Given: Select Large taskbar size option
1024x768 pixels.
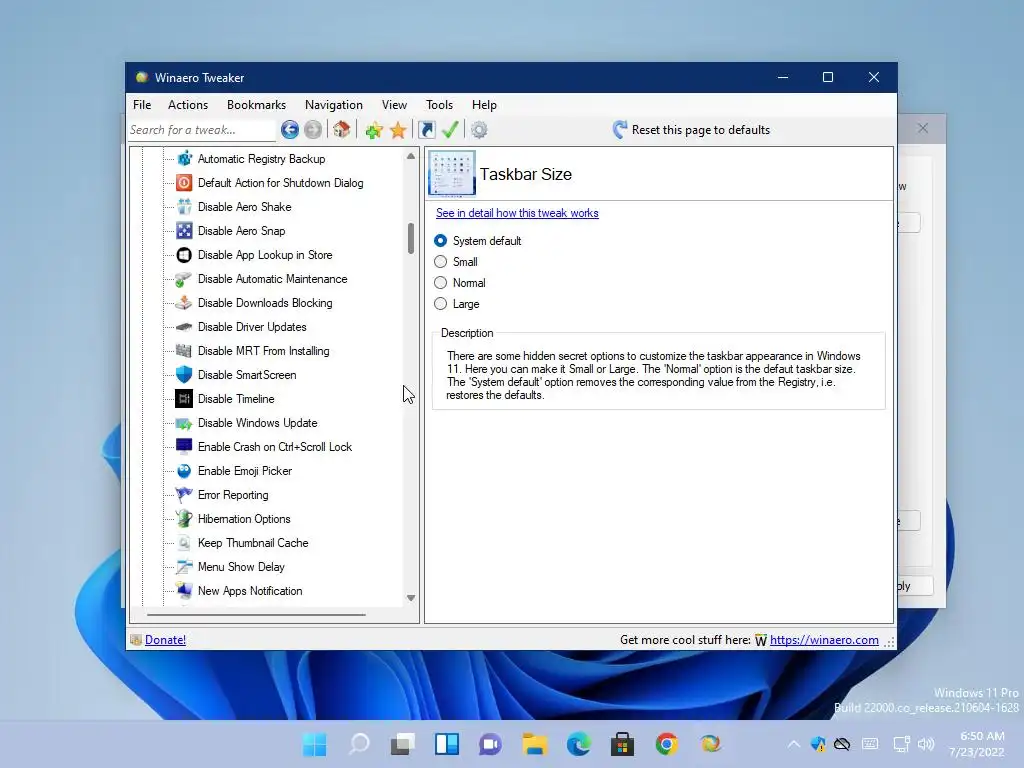Looking at the screenshot, I should (456, 304).
